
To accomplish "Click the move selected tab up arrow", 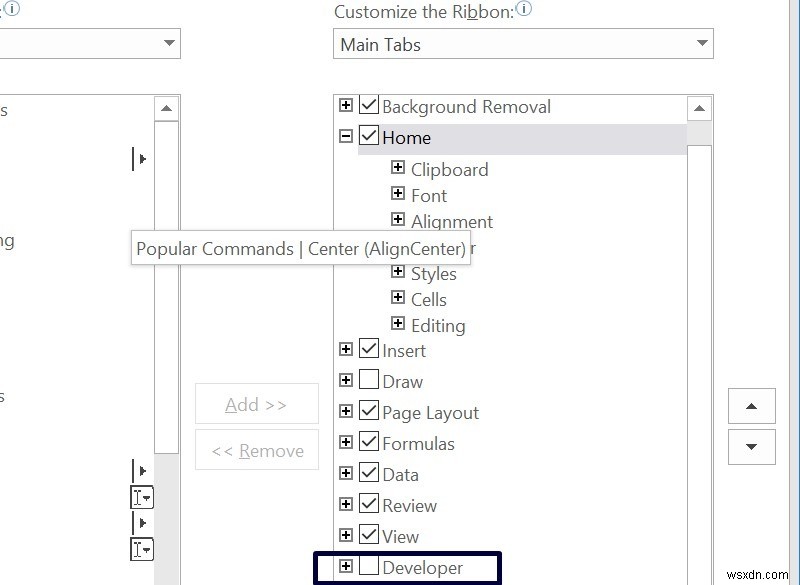I will (x=751, y=407).
